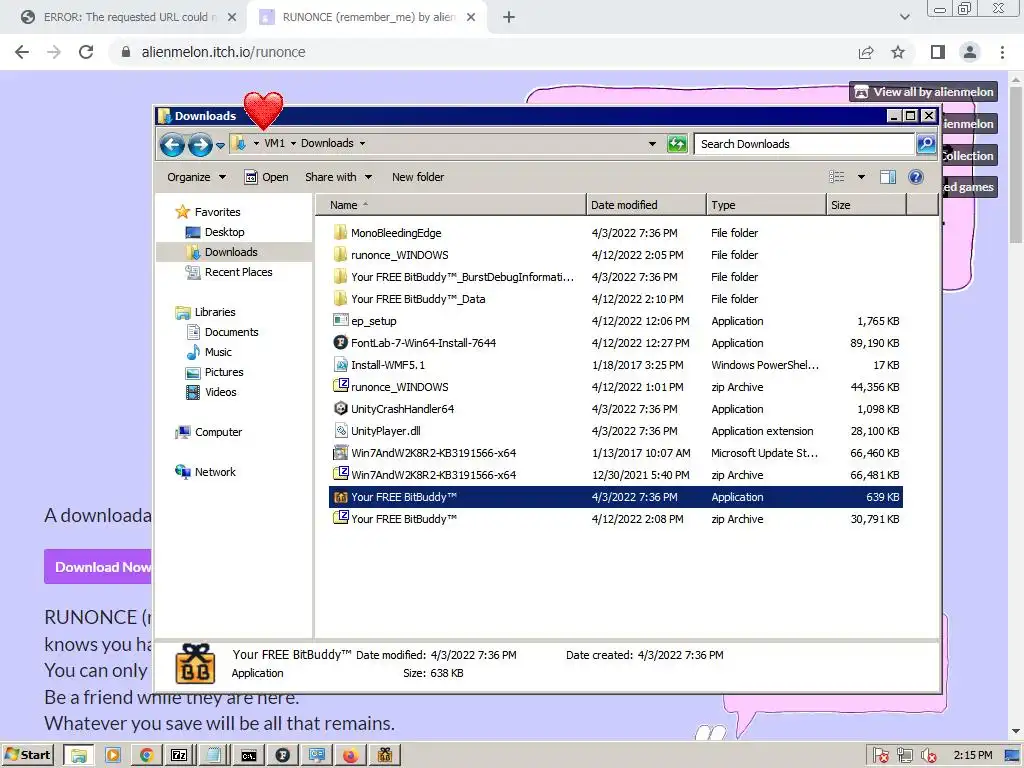This screenshot has height=768, width=1024.
Task: Click View all by alienmelon link
Action: tap(924, 92)
